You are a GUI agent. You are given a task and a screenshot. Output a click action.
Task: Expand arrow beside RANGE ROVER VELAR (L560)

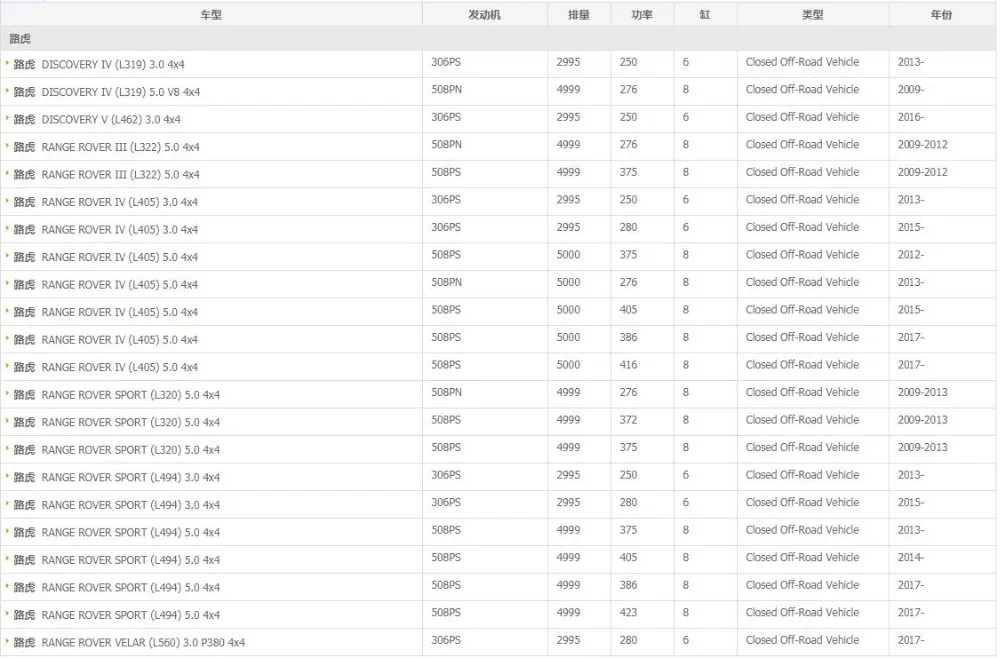pos(7,641)
